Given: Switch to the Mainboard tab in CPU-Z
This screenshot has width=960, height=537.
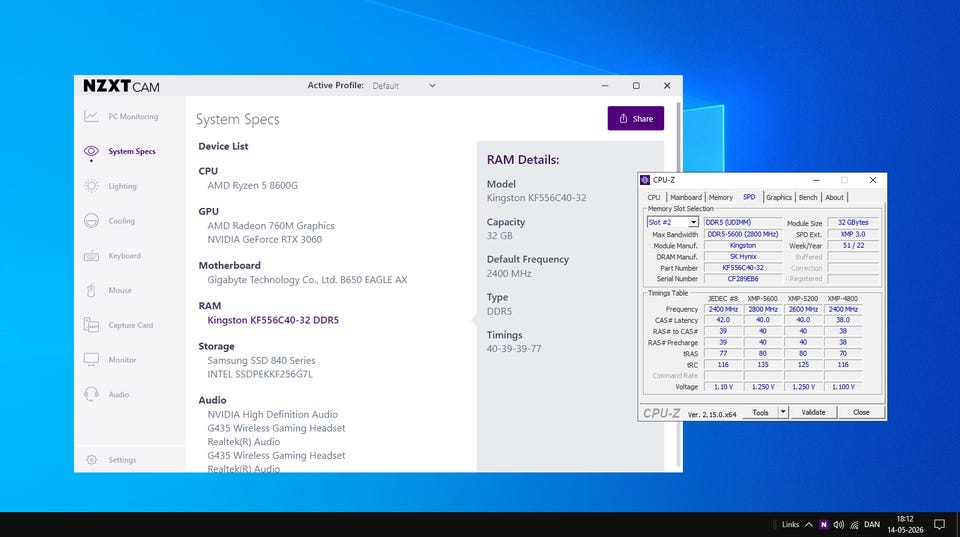Looking at the screenshot, I should coord(686,197).
